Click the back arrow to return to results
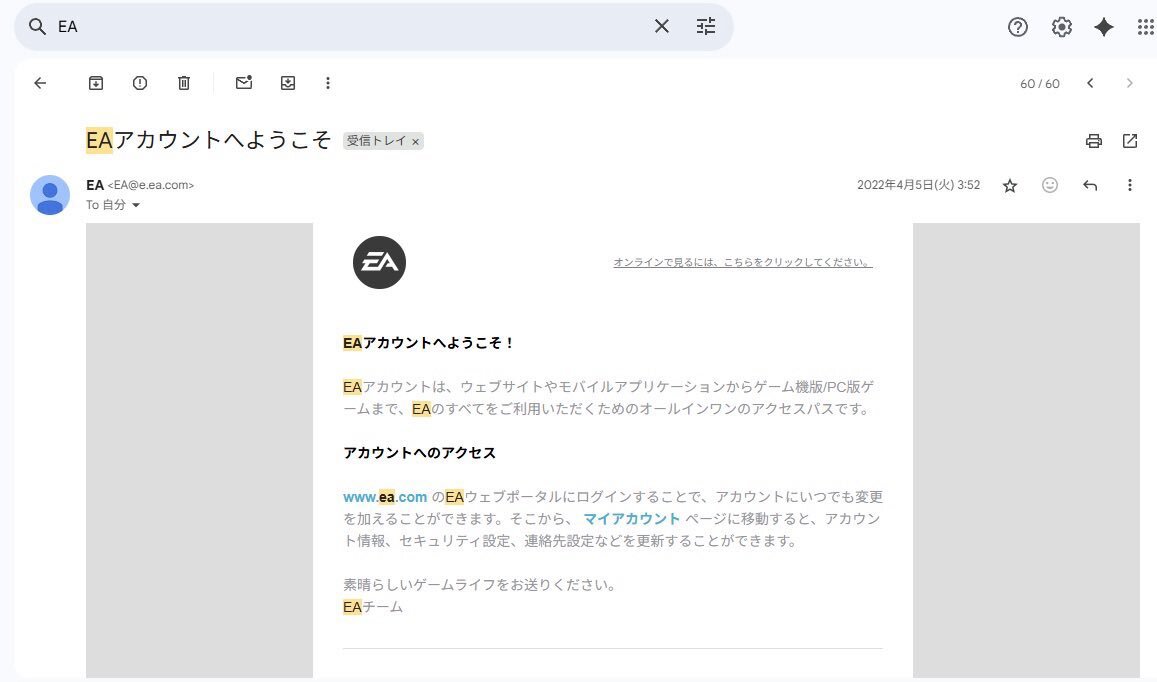 (x=40, y=83)
